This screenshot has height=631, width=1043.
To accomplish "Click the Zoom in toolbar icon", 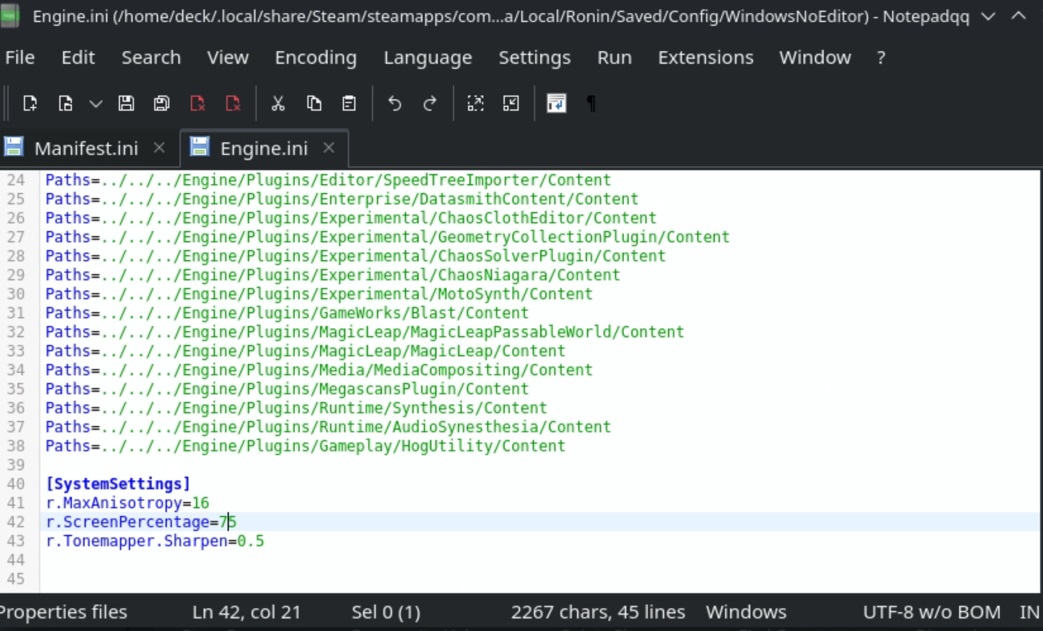I will click(x=476, y=103).
